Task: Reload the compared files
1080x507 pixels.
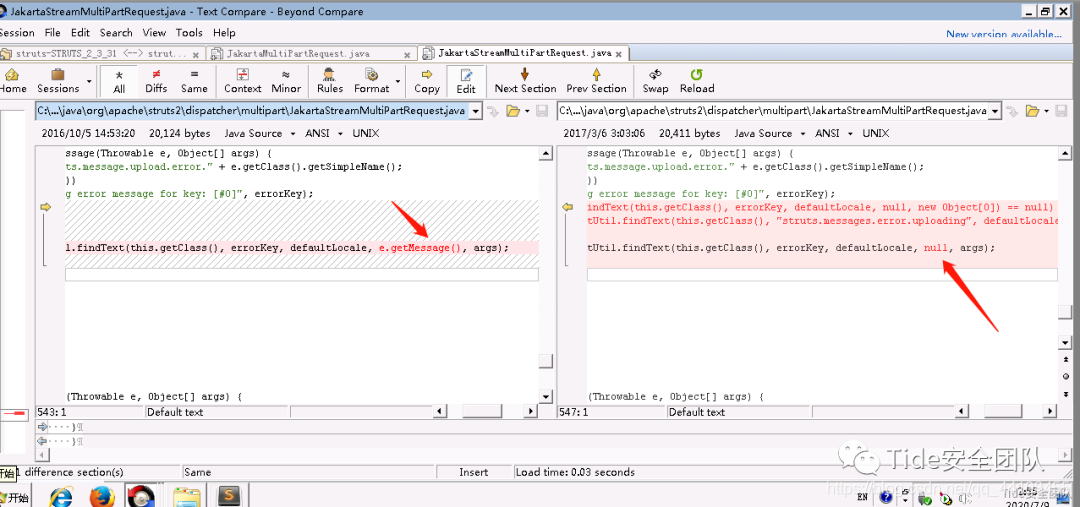Action: click(x=696, y=81)
